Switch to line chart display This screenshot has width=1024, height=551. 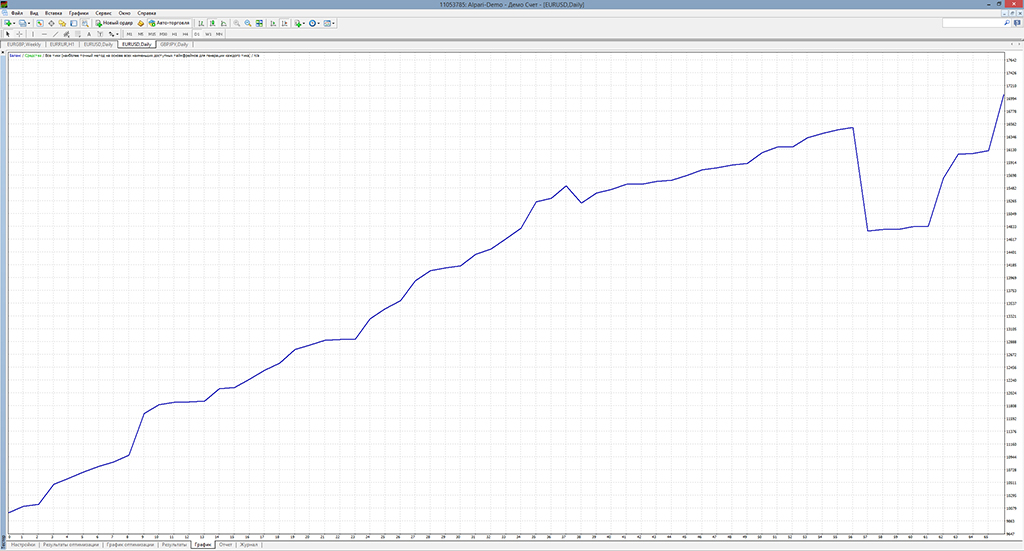(x=223, y=24)
